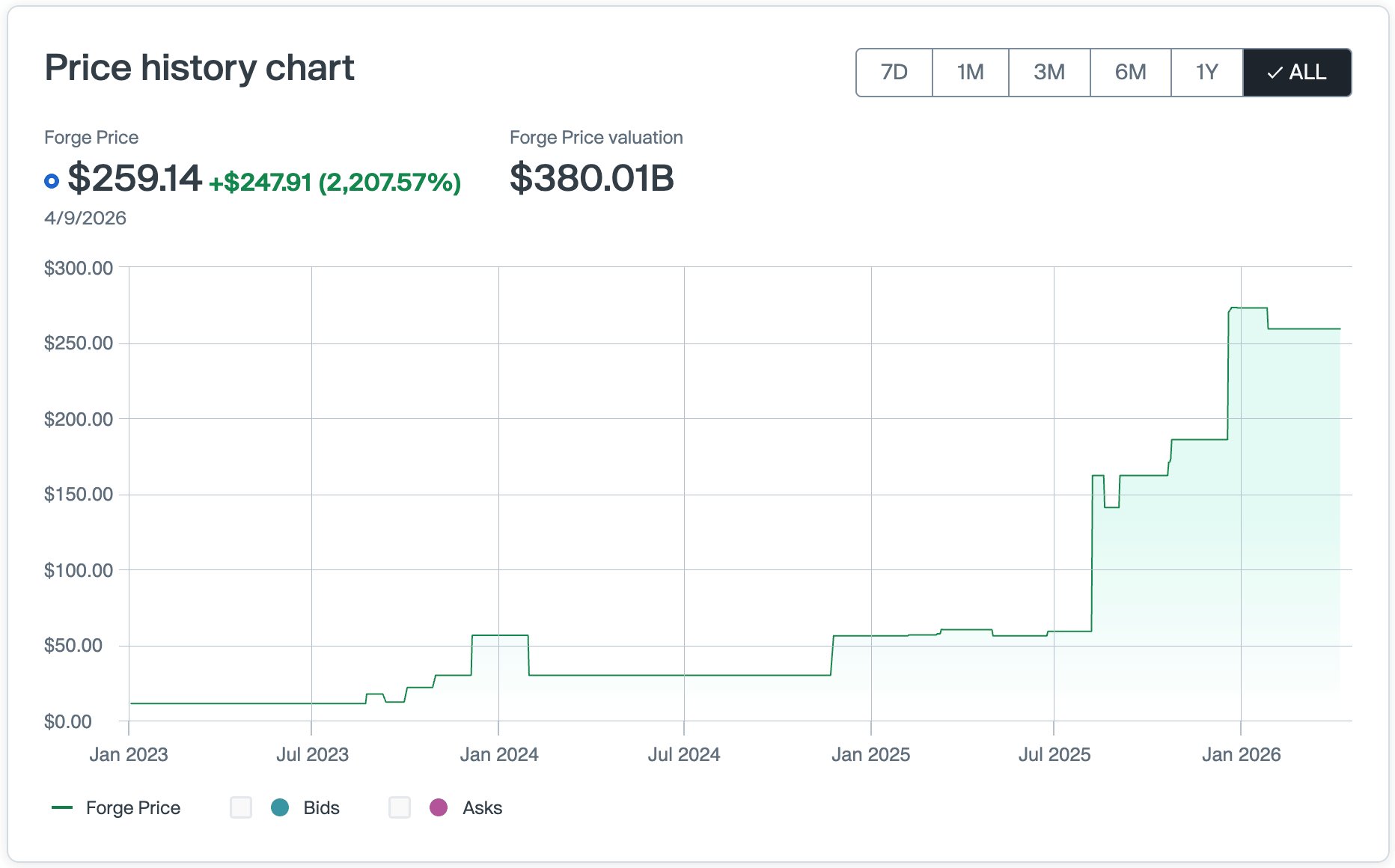The width and height of the screenshot is (1395, 868).
Task: Toggle the ALL time range selection
Action: coord(1297,72)
